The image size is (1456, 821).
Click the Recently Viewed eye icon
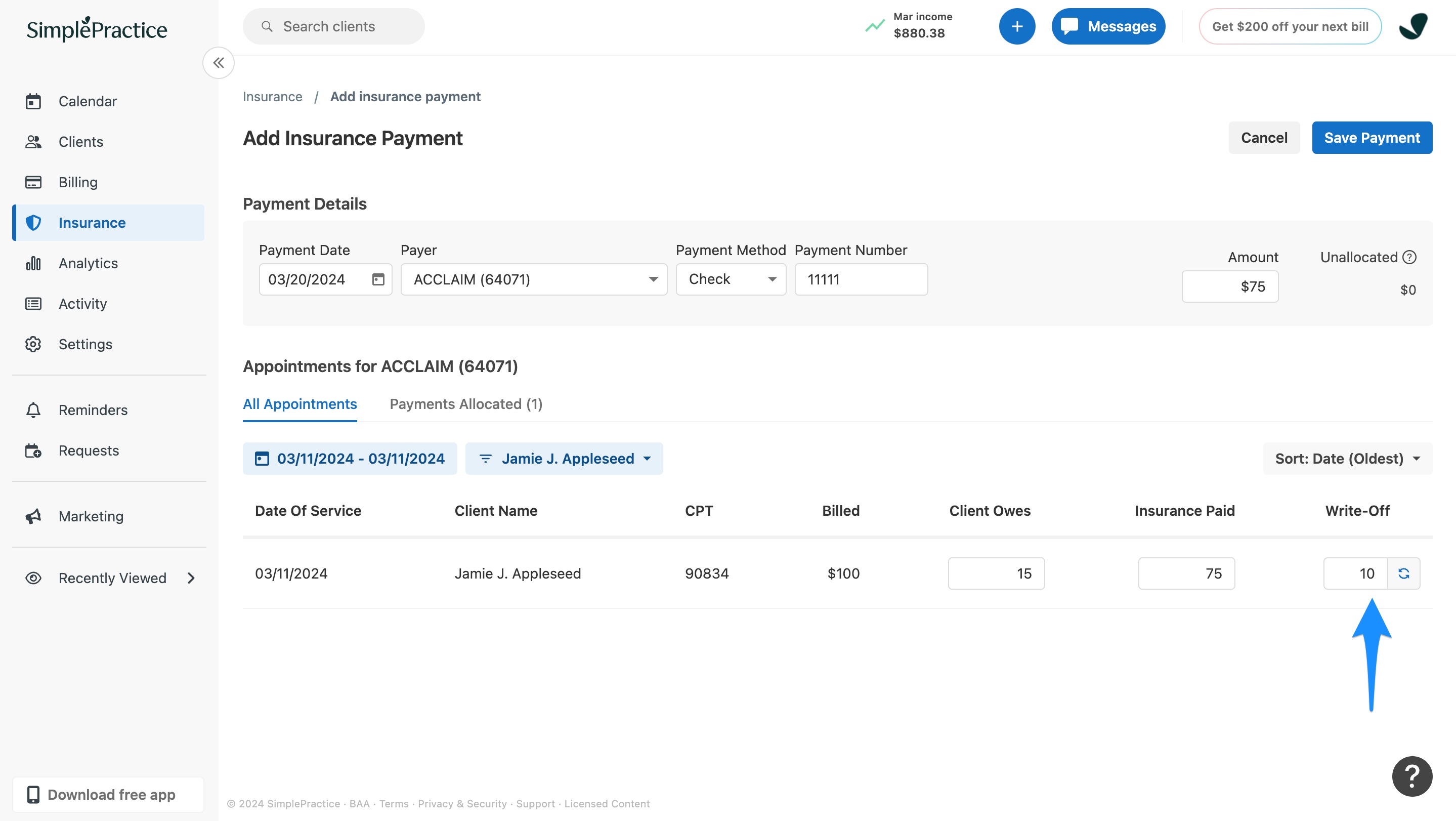click(33, 578)
